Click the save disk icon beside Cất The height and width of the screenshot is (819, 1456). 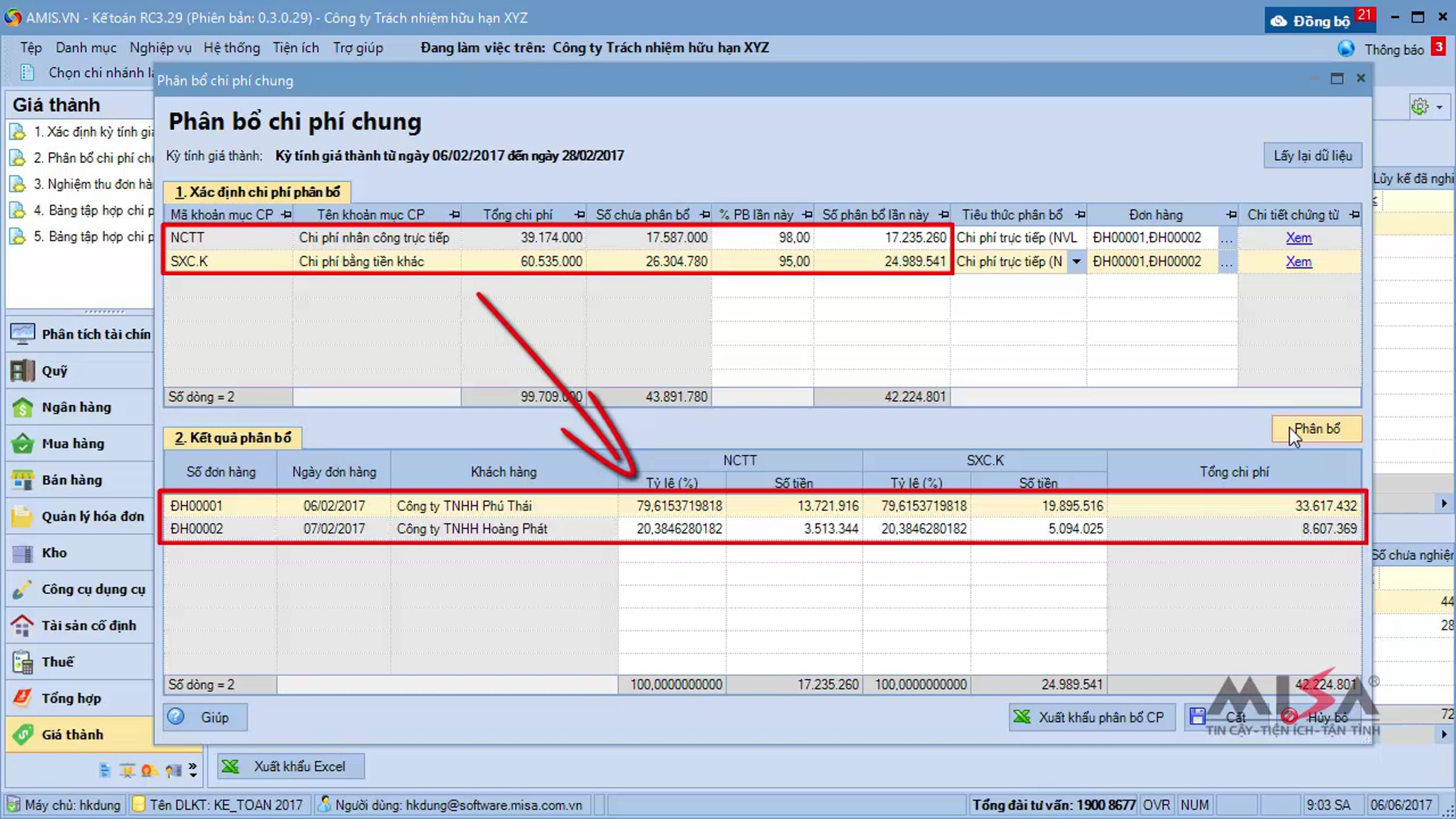1198,716
